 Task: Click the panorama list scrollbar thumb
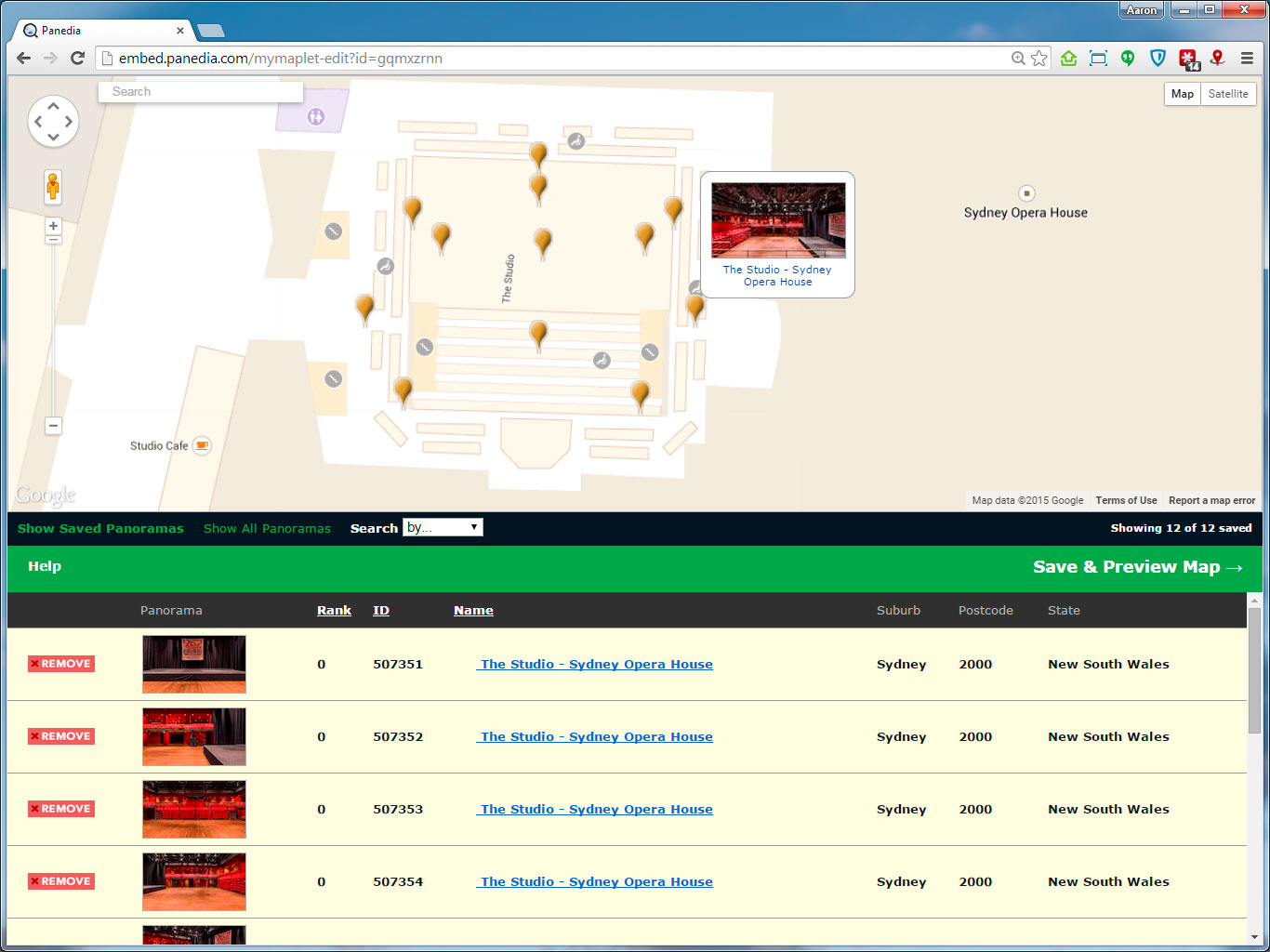[1254, 669]
